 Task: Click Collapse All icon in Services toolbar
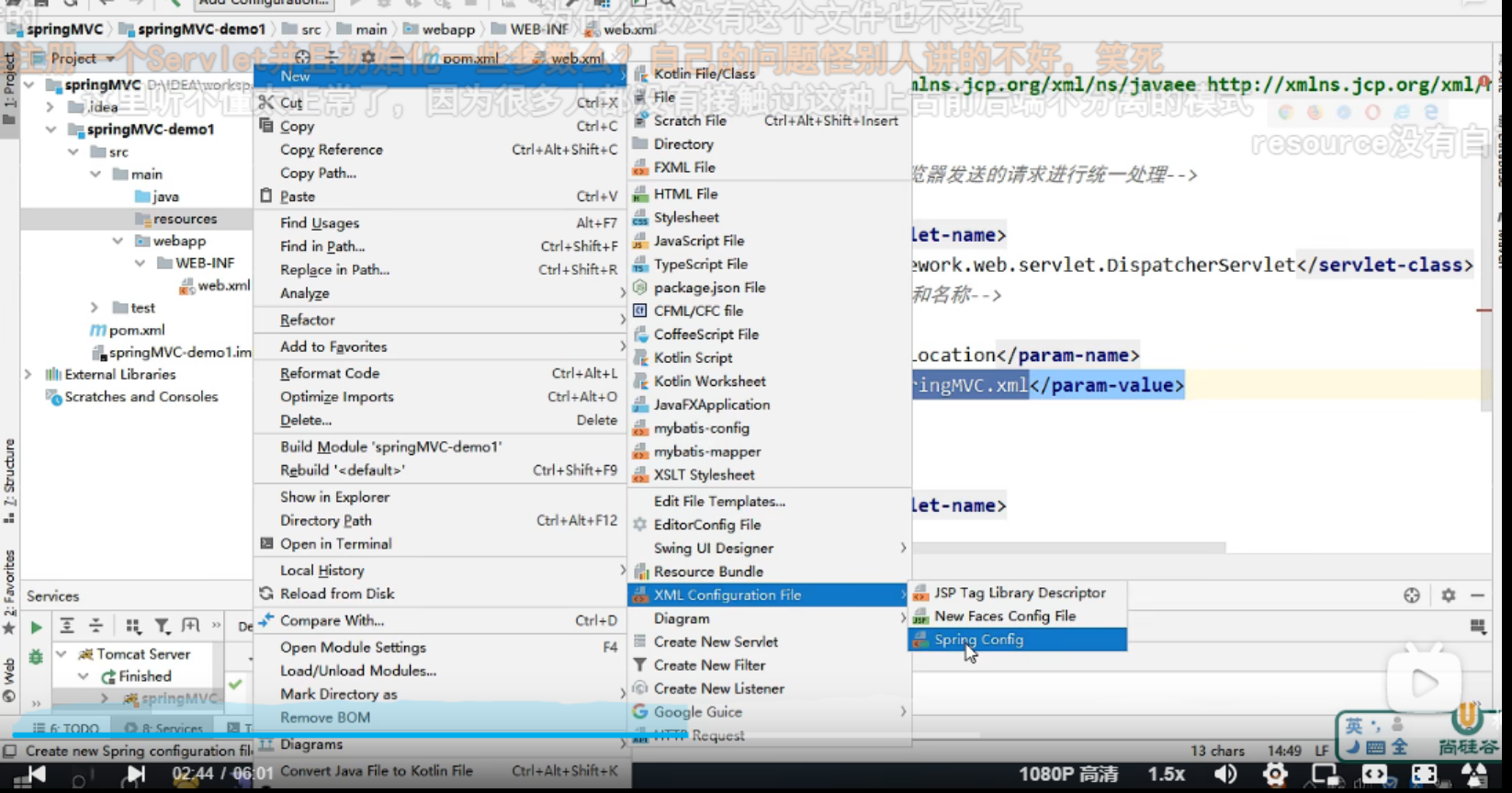[96, 627]
